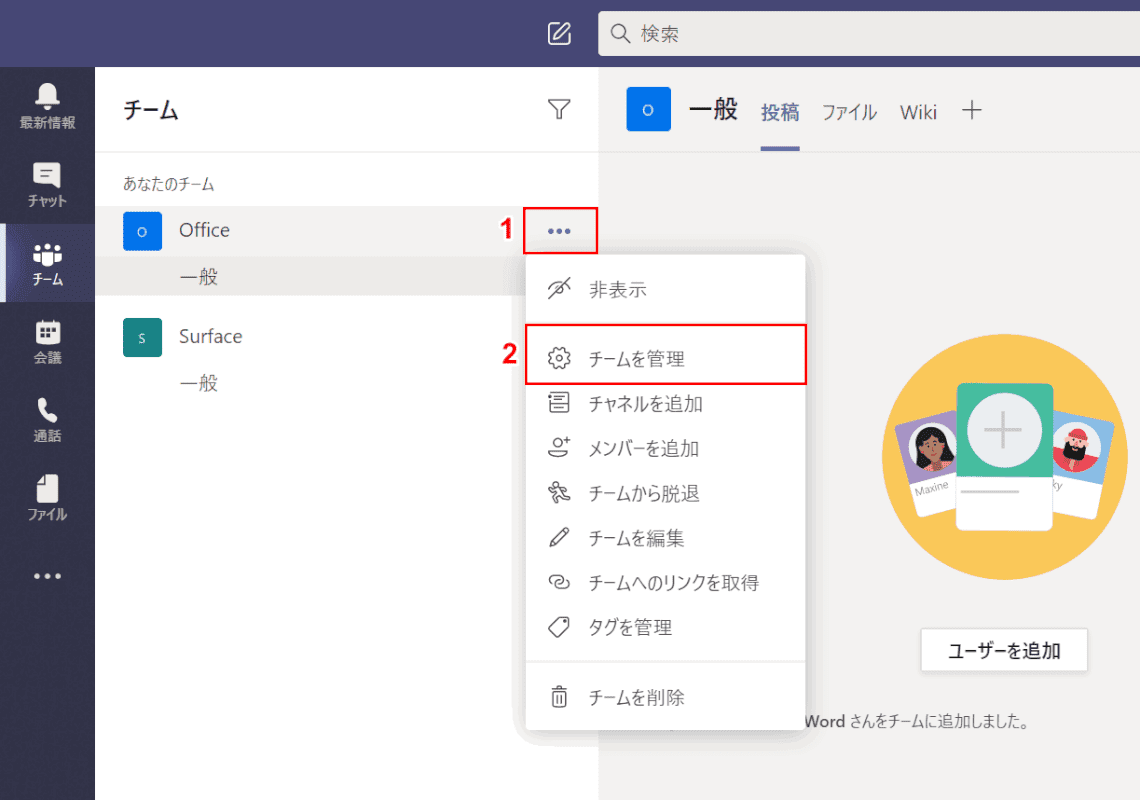Viewport: 1140px width, 800px height.
Task: Choose チャネルを追加 from the menu
Action: point(665,403)
